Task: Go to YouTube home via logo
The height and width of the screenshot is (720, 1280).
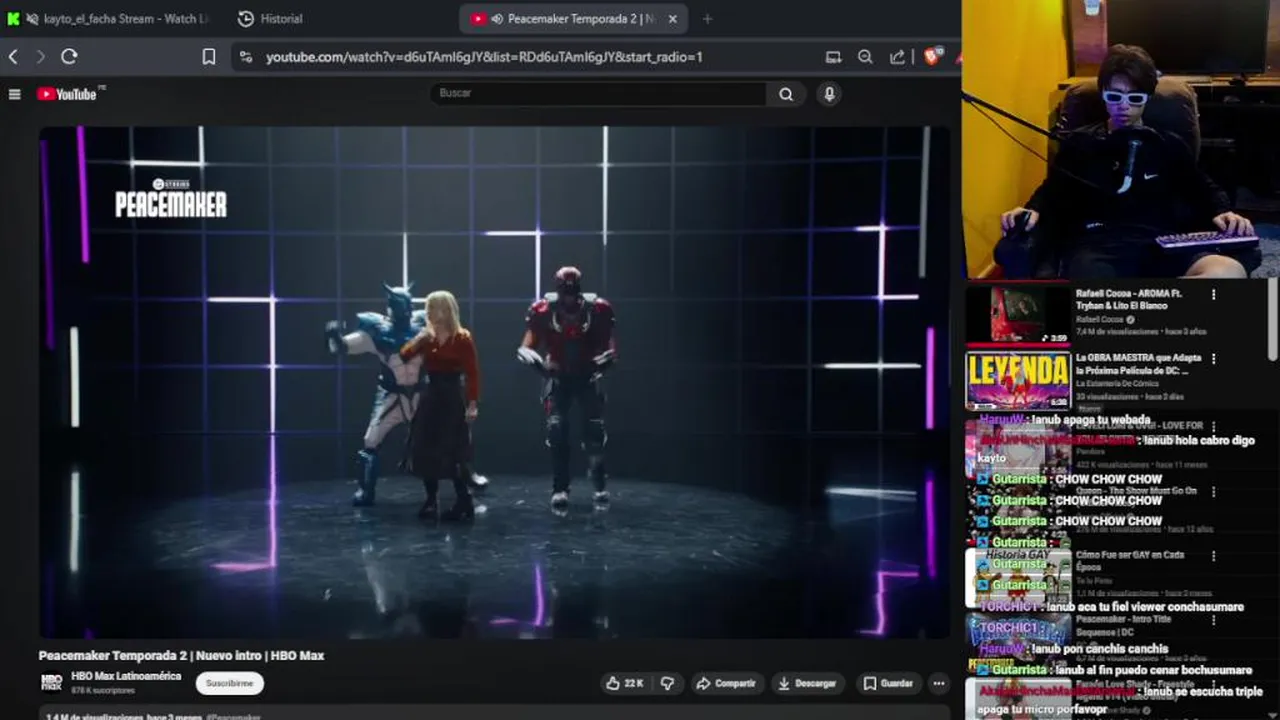Action: (67, 94)
